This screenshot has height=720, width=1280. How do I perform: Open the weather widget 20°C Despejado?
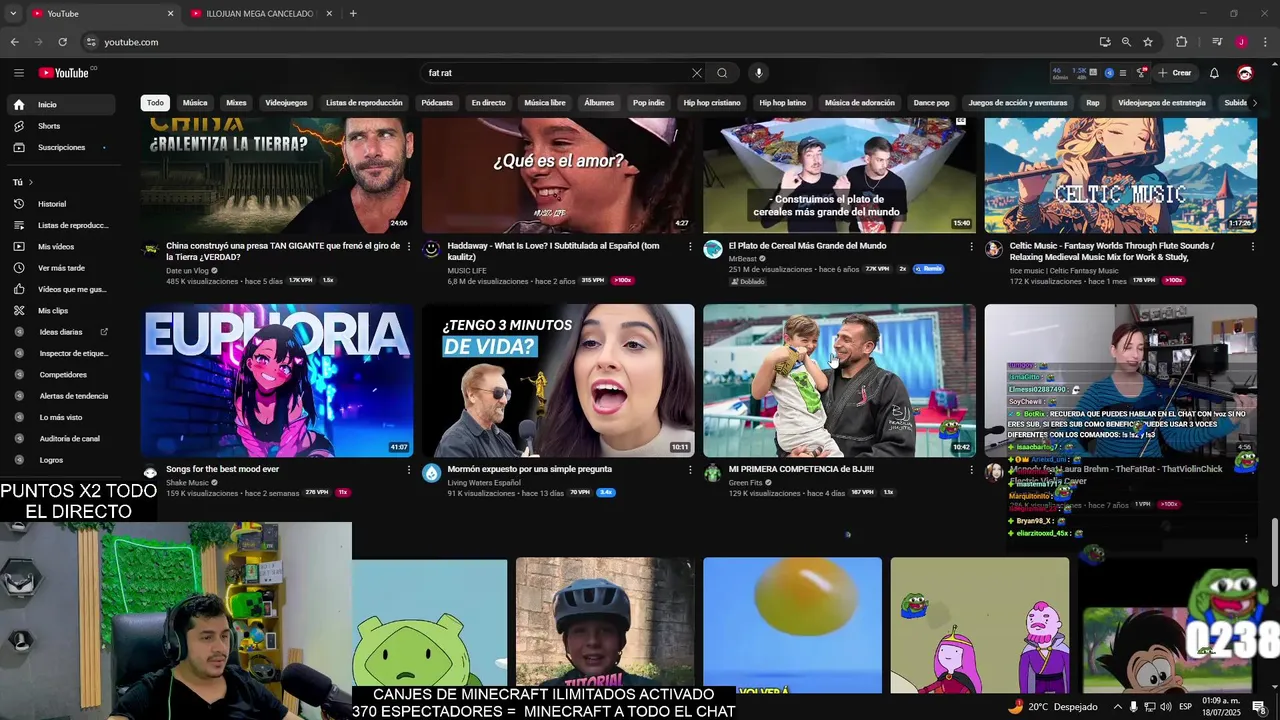click(x=1053, y=707)
